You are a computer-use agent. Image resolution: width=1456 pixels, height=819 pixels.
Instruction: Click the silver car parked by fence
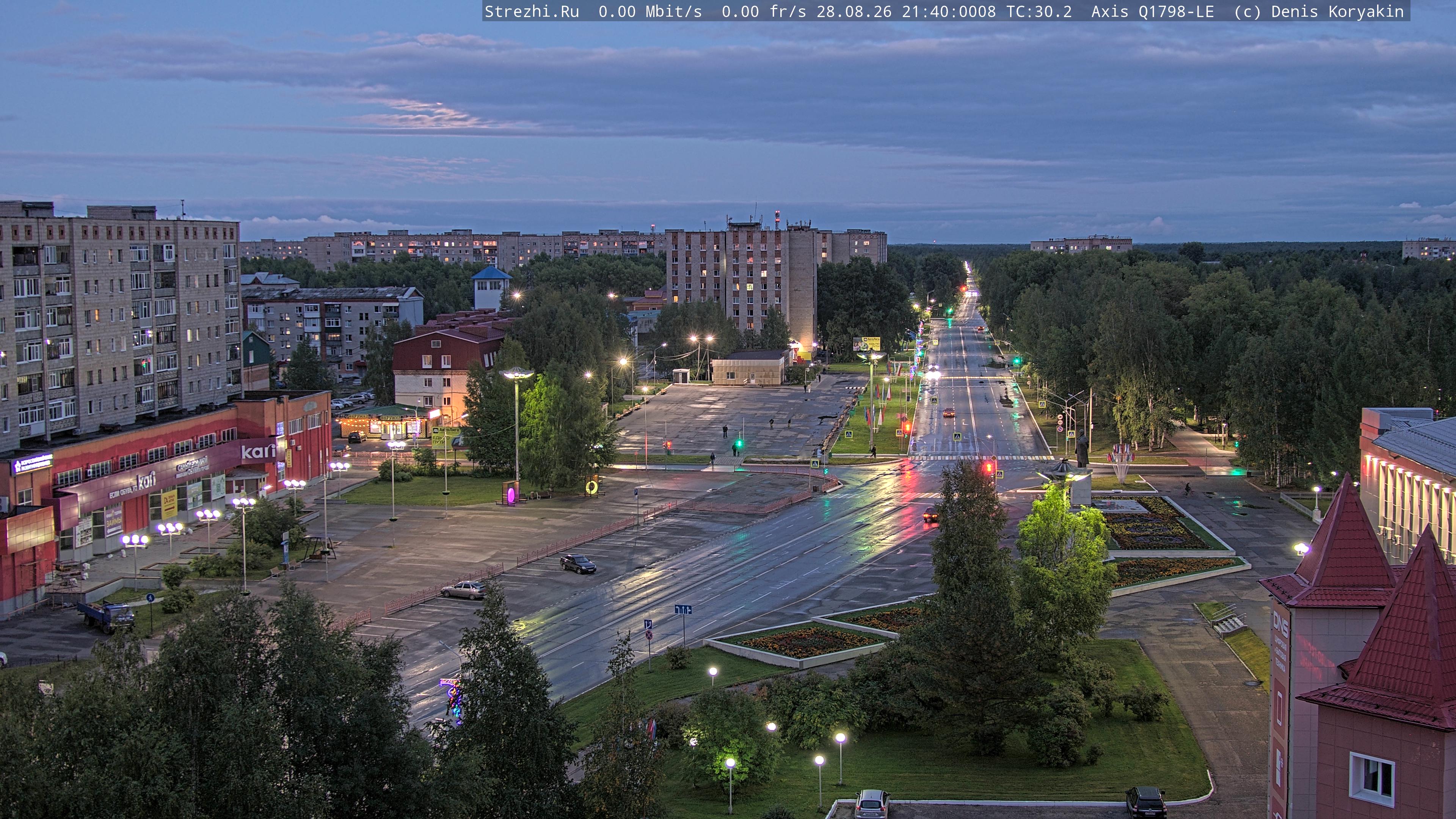tap(463, 590)
